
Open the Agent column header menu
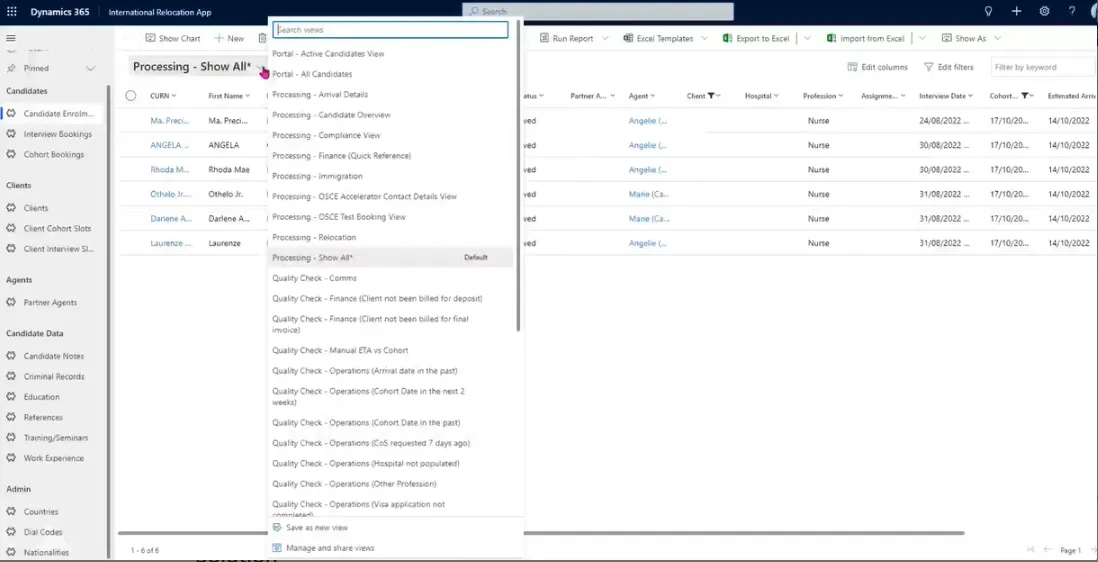[x=641, y=96]
